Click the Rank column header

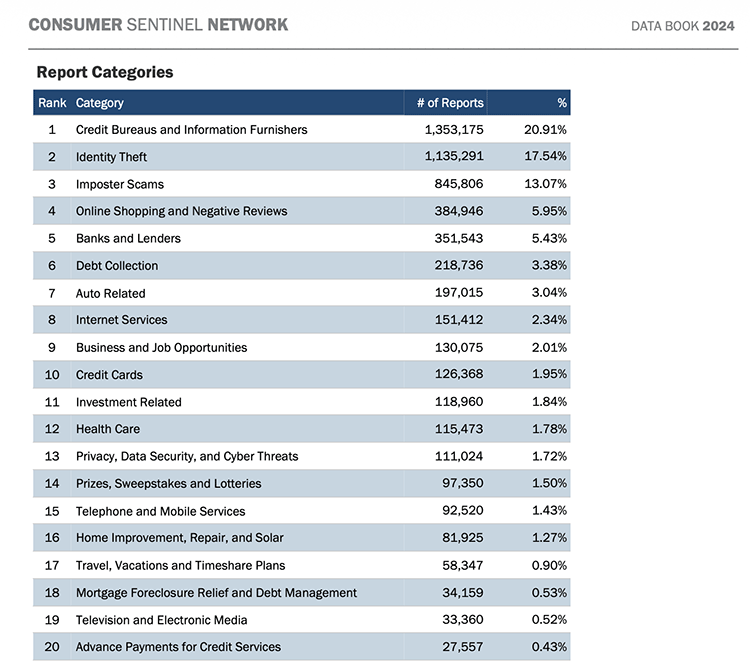(x=51, y=103)
